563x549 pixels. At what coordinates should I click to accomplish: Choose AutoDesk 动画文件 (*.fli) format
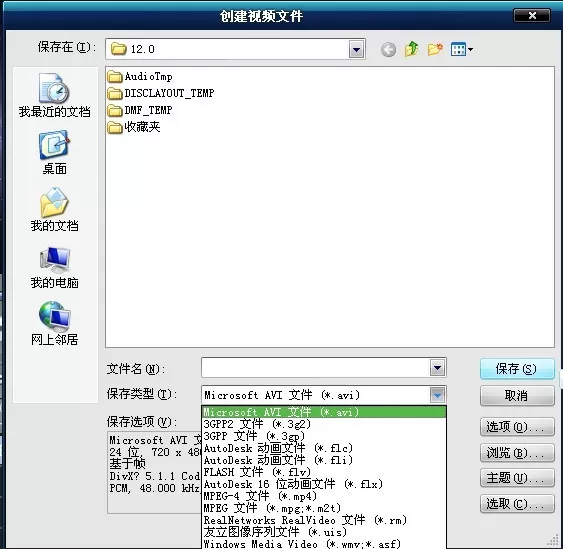324,460
